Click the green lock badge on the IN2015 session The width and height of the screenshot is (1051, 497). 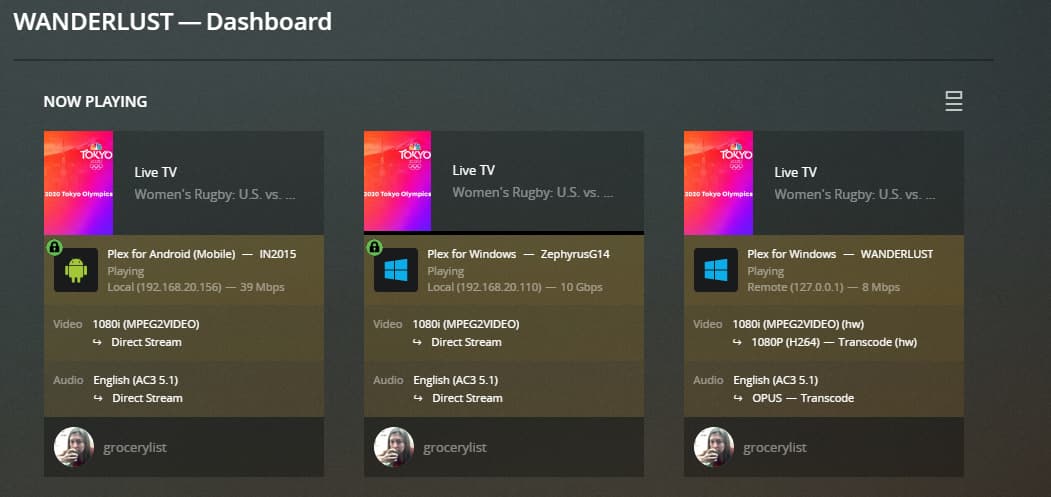[x=54, y=247]
